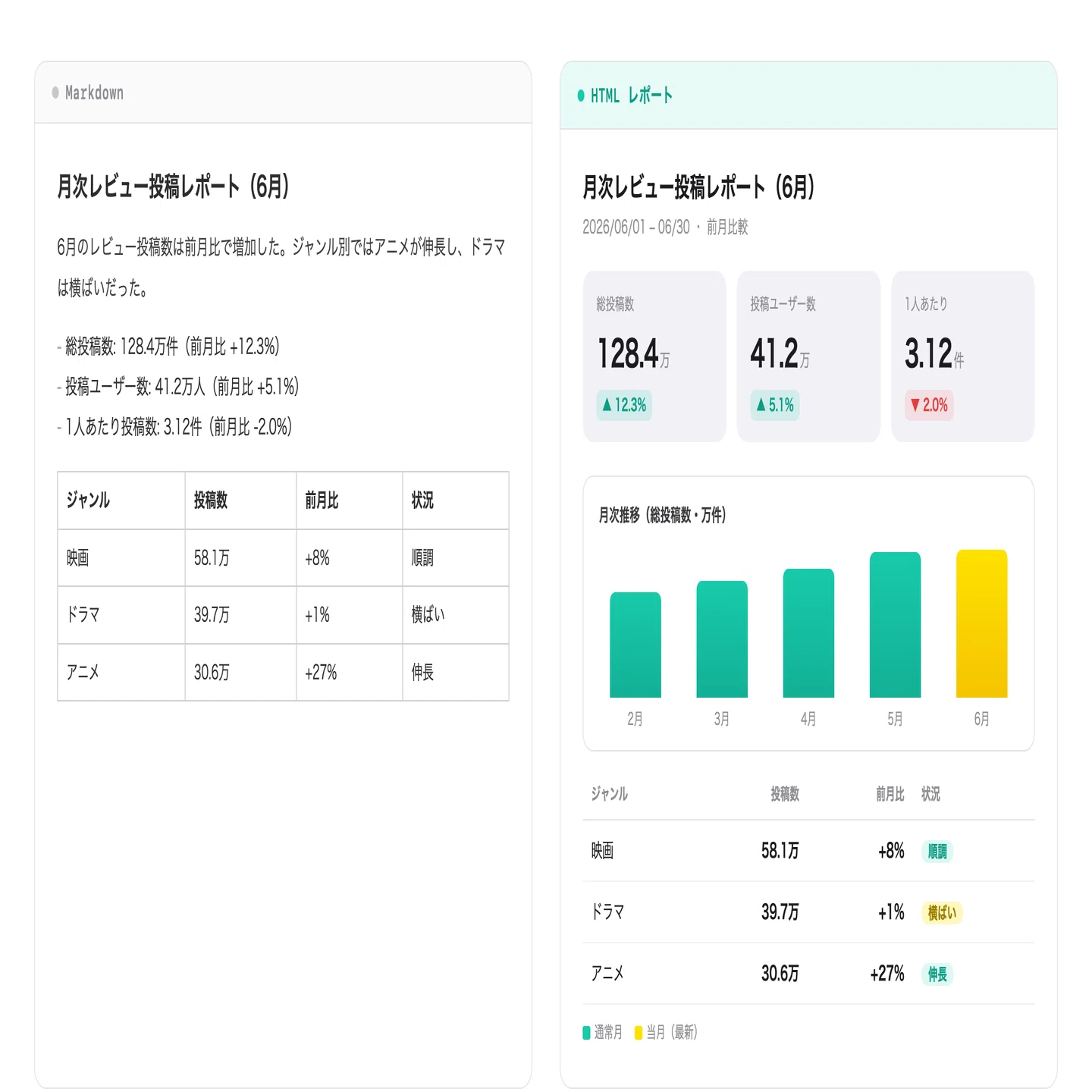Click +27% value in HTML table
The height and width of the screenshot is (1092, 1092).
click(887, 974)
